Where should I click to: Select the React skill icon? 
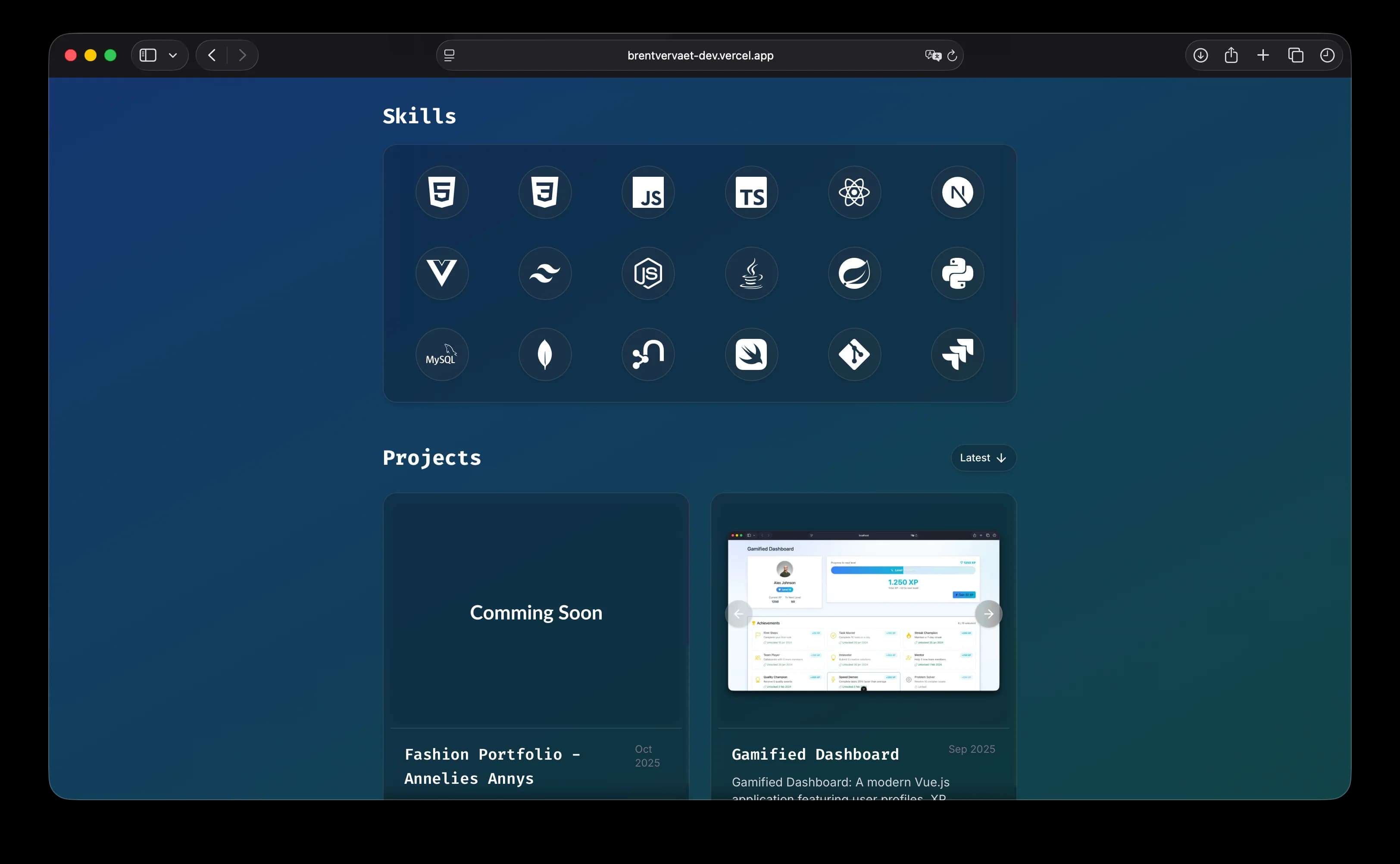pyautogui.click(x=854, y=193)
